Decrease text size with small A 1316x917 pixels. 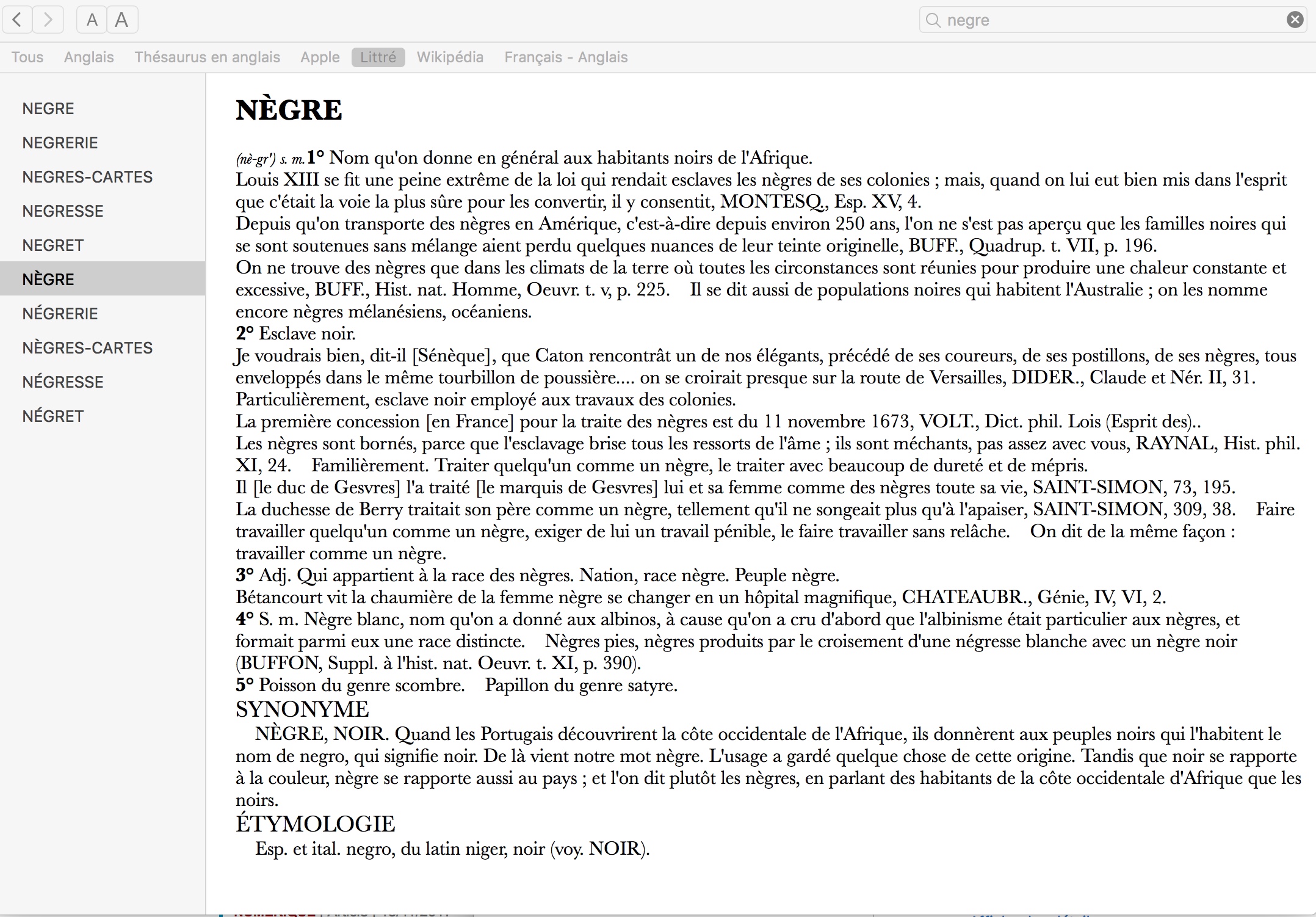92,20
